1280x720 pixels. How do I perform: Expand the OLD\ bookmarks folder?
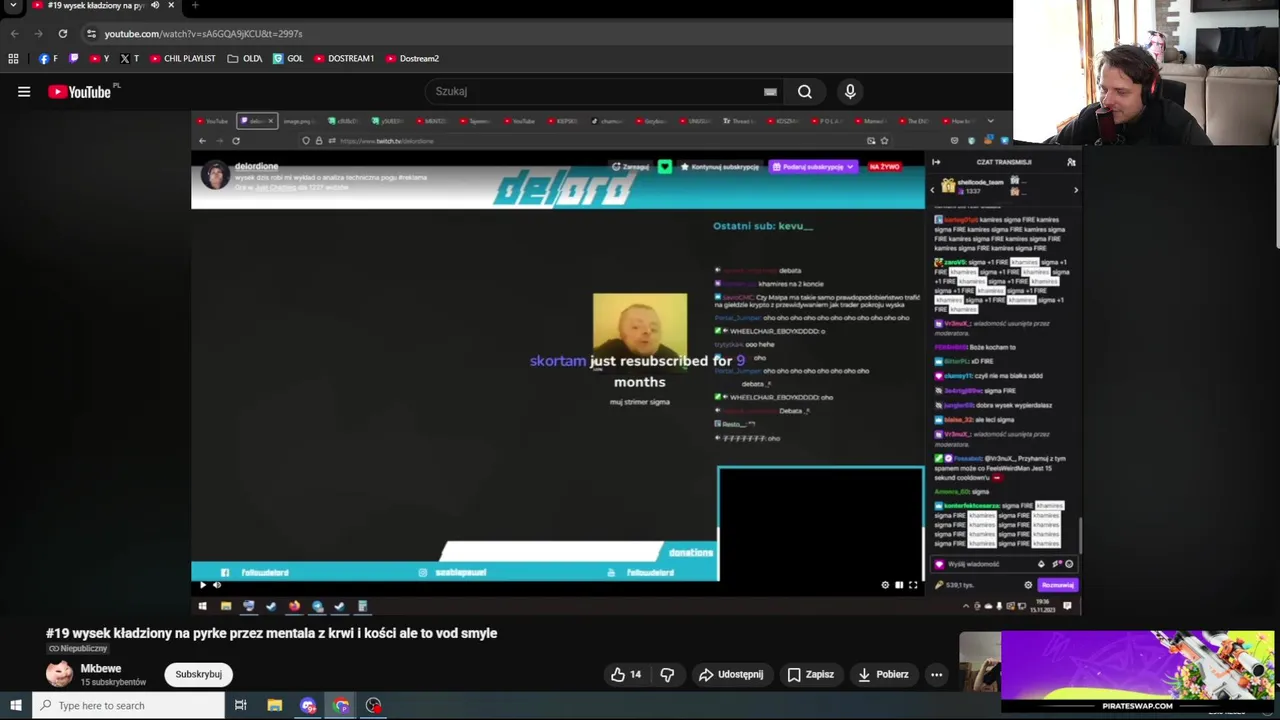[x=245, y=58]
